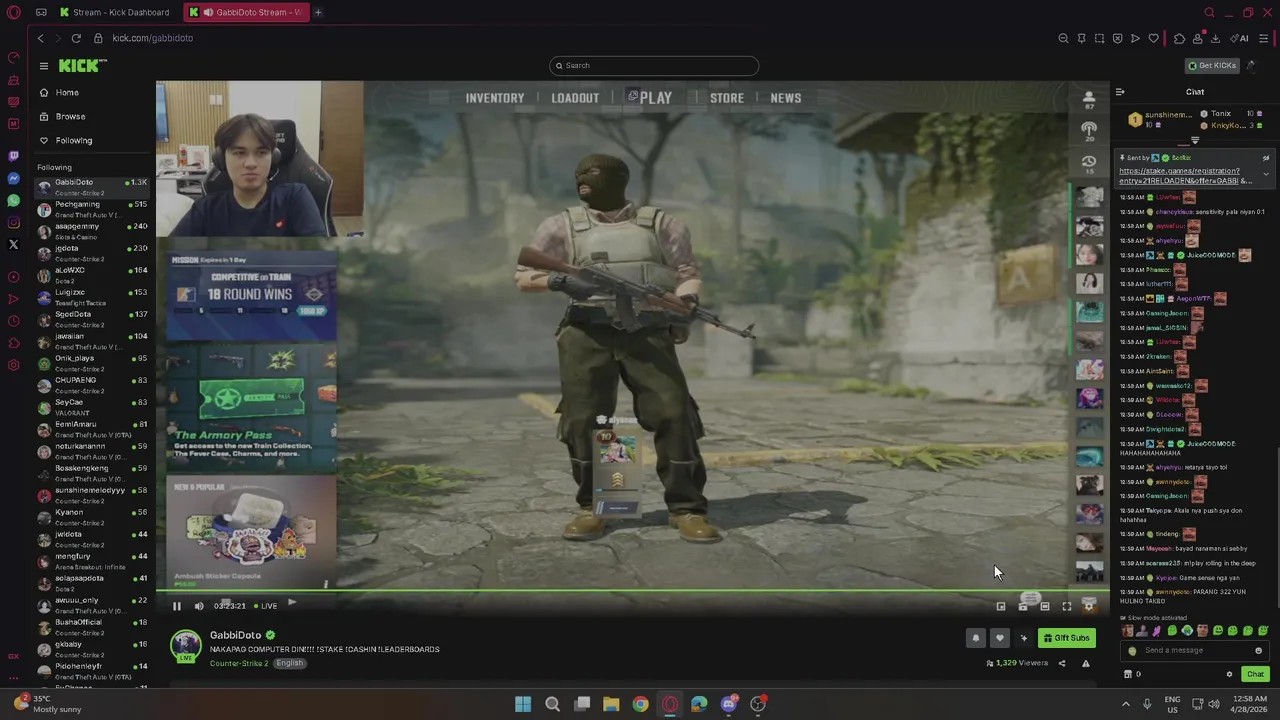Show hidden system tray icons
Screen dimensions: 1280x720
(x=1126, y=704)
